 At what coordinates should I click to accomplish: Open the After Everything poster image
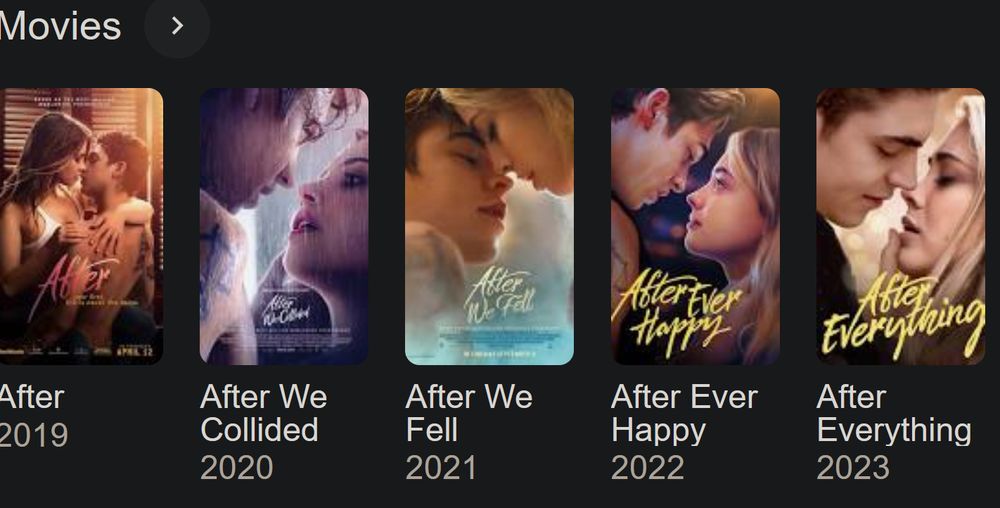pos(901,226)
